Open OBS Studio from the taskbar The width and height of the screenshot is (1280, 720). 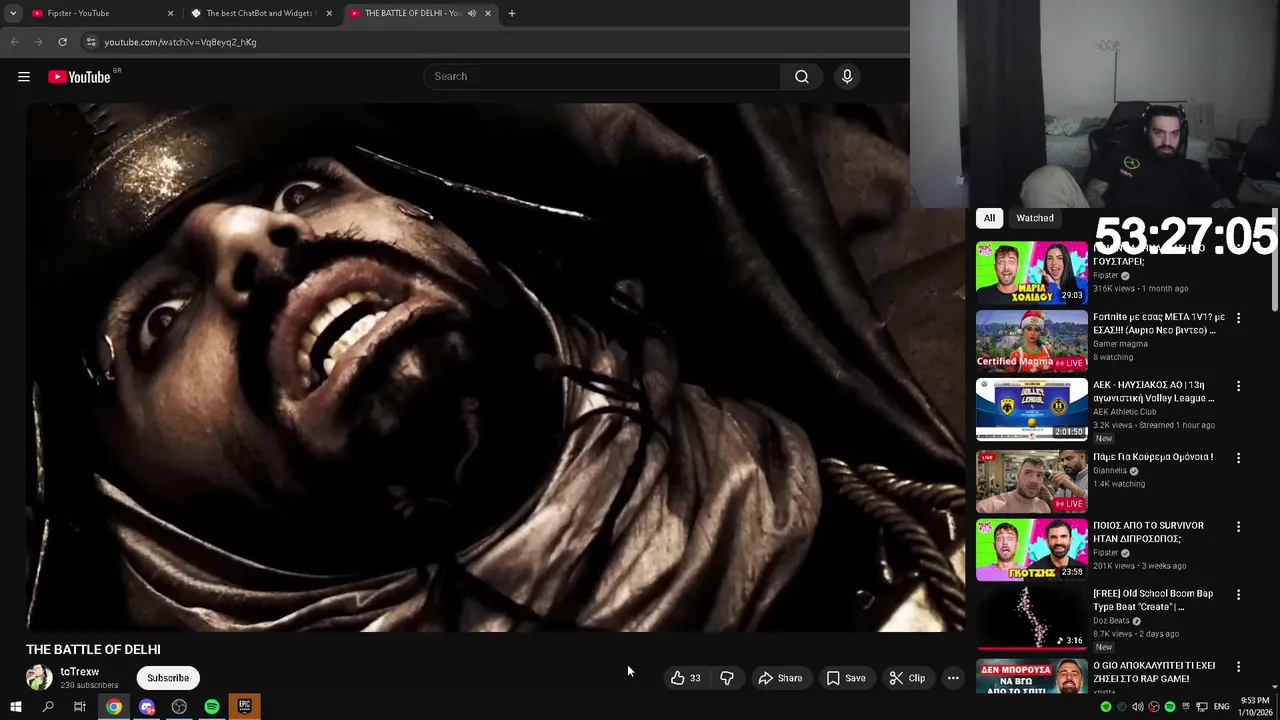pos(179,707)
